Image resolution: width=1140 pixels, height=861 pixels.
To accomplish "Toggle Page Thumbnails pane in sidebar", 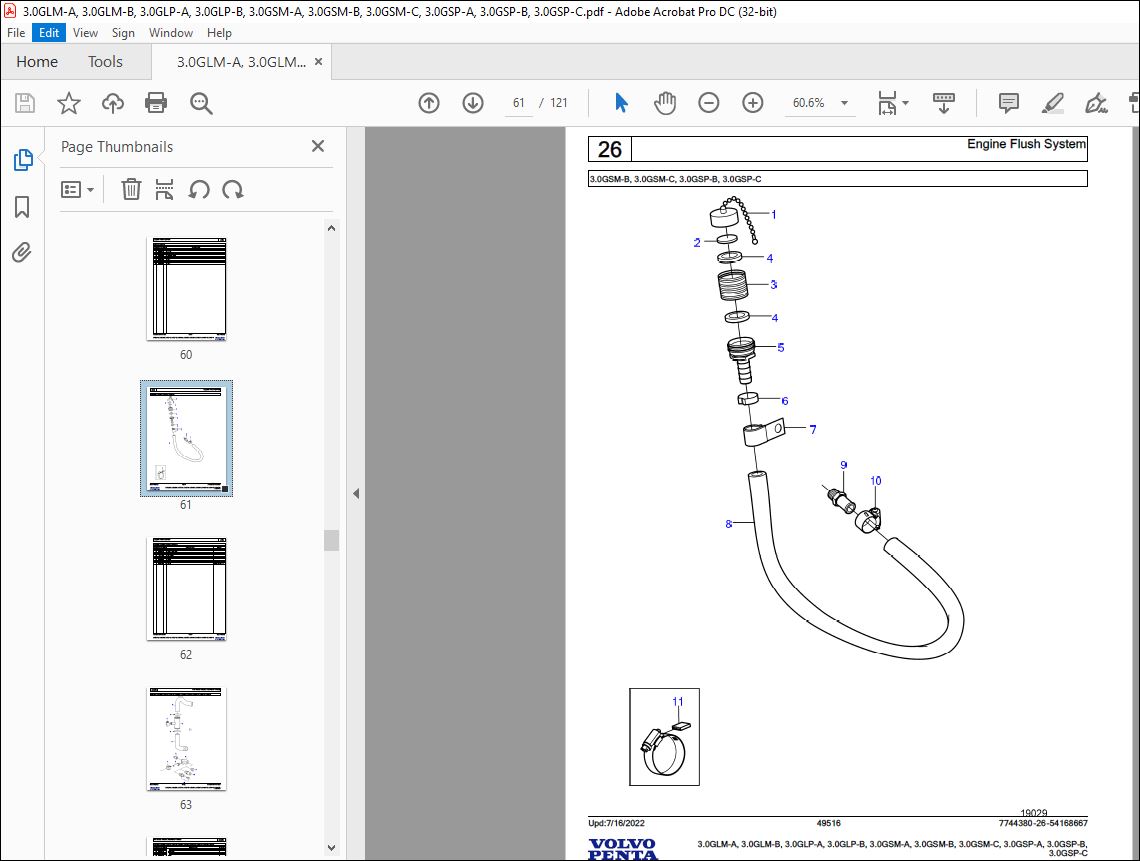I will (x=23, y=160).
